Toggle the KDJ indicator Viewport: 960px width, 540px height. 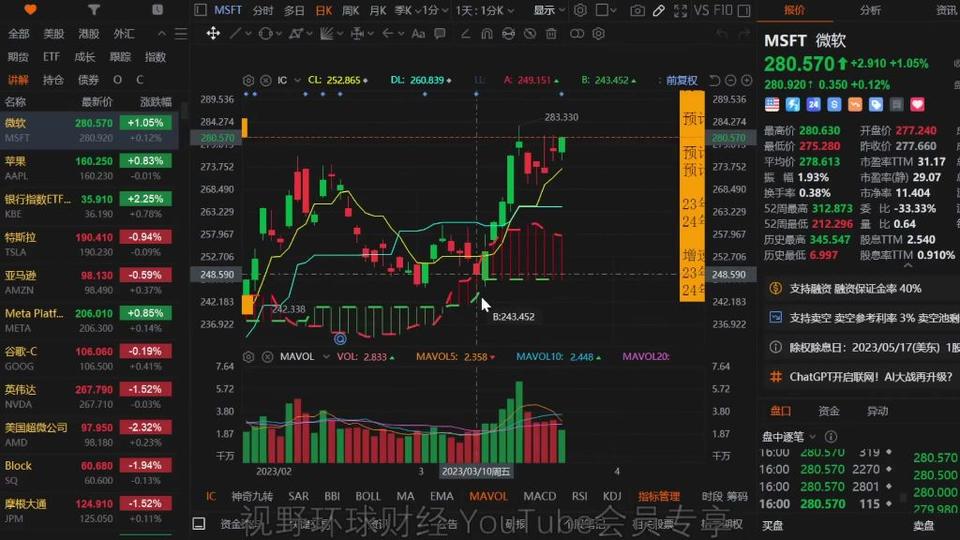coord(612,496)
